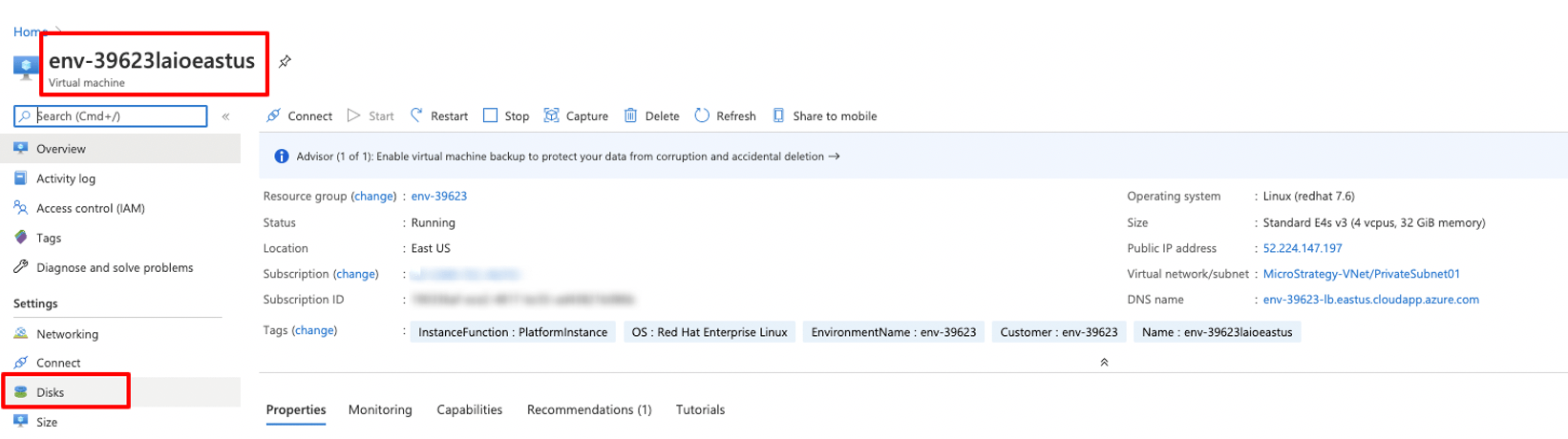The width and height of the screenshot is (1568, 439).
Task: Click the Capture icon in toolbar
Action: click(551, 115)
